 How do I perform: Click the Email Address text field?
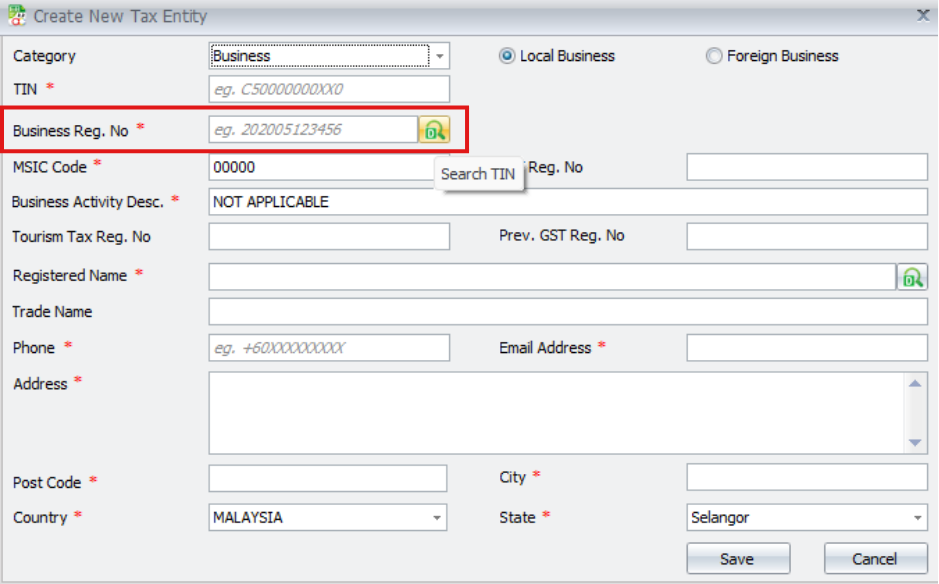(806, 348)
